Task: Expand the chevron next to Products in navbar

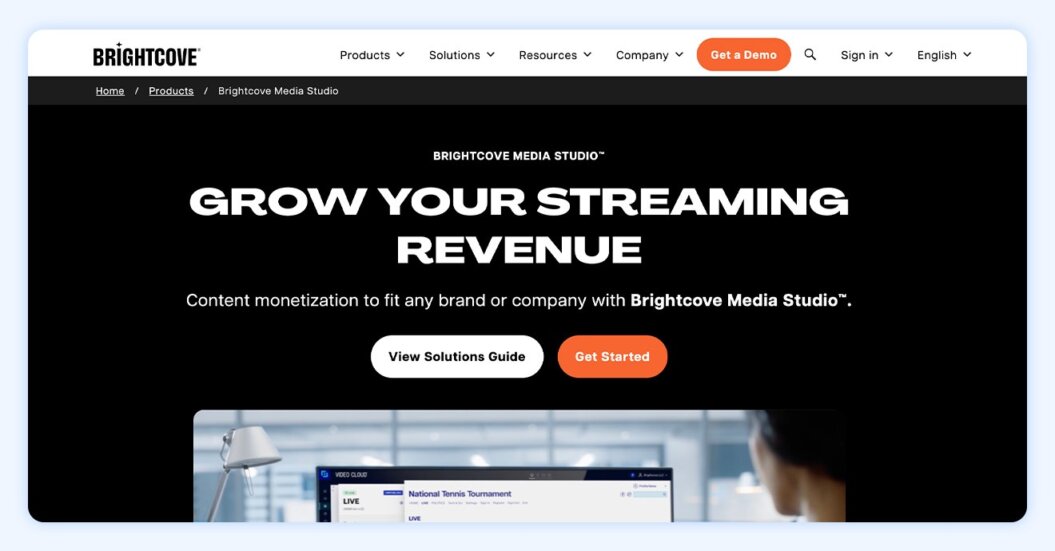Action: pyautogui.click(x=400, y=54)
